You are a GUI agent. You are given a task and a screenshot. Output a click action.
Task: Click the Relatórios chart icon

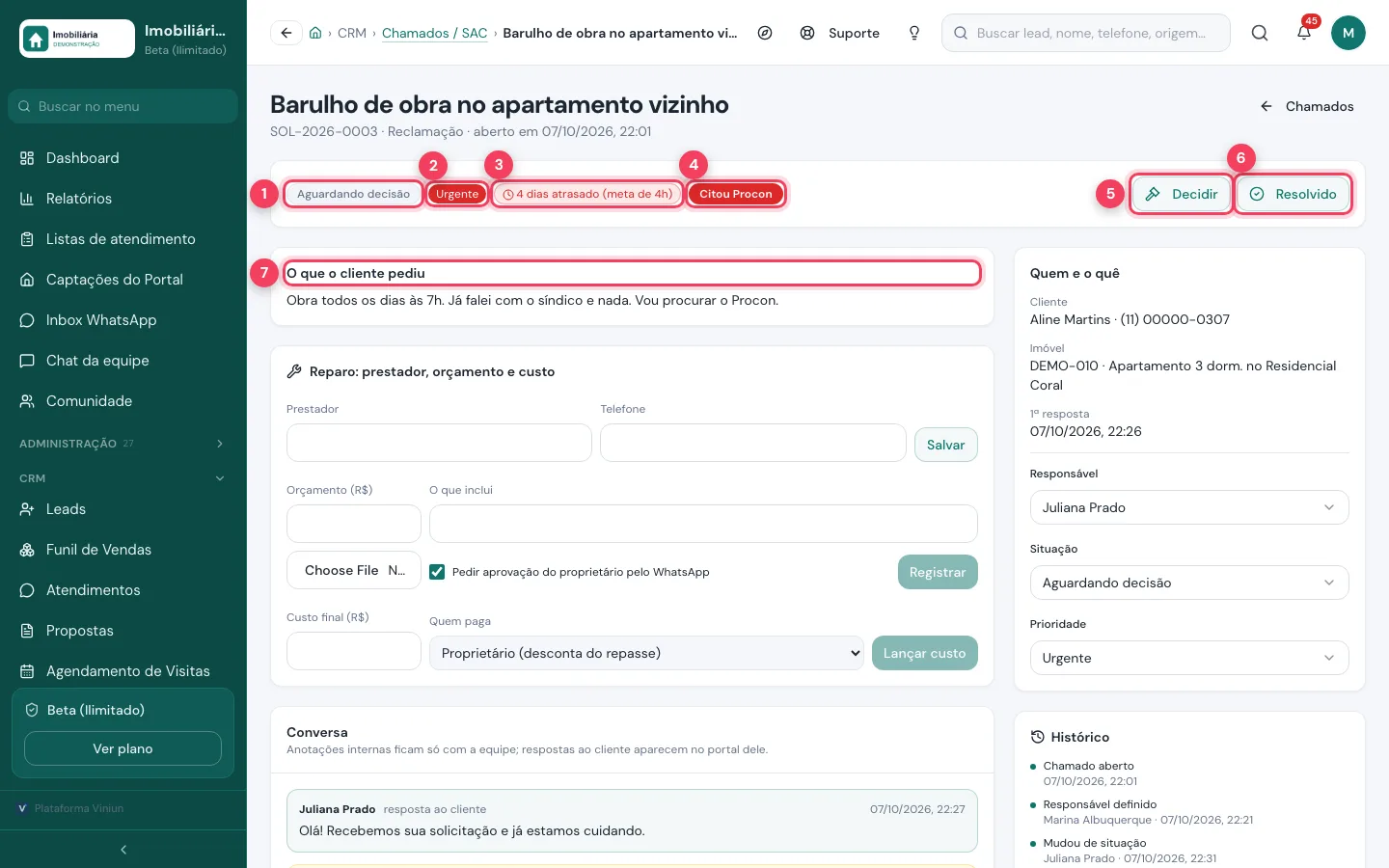pyautogui.click(x=27, y=199)
